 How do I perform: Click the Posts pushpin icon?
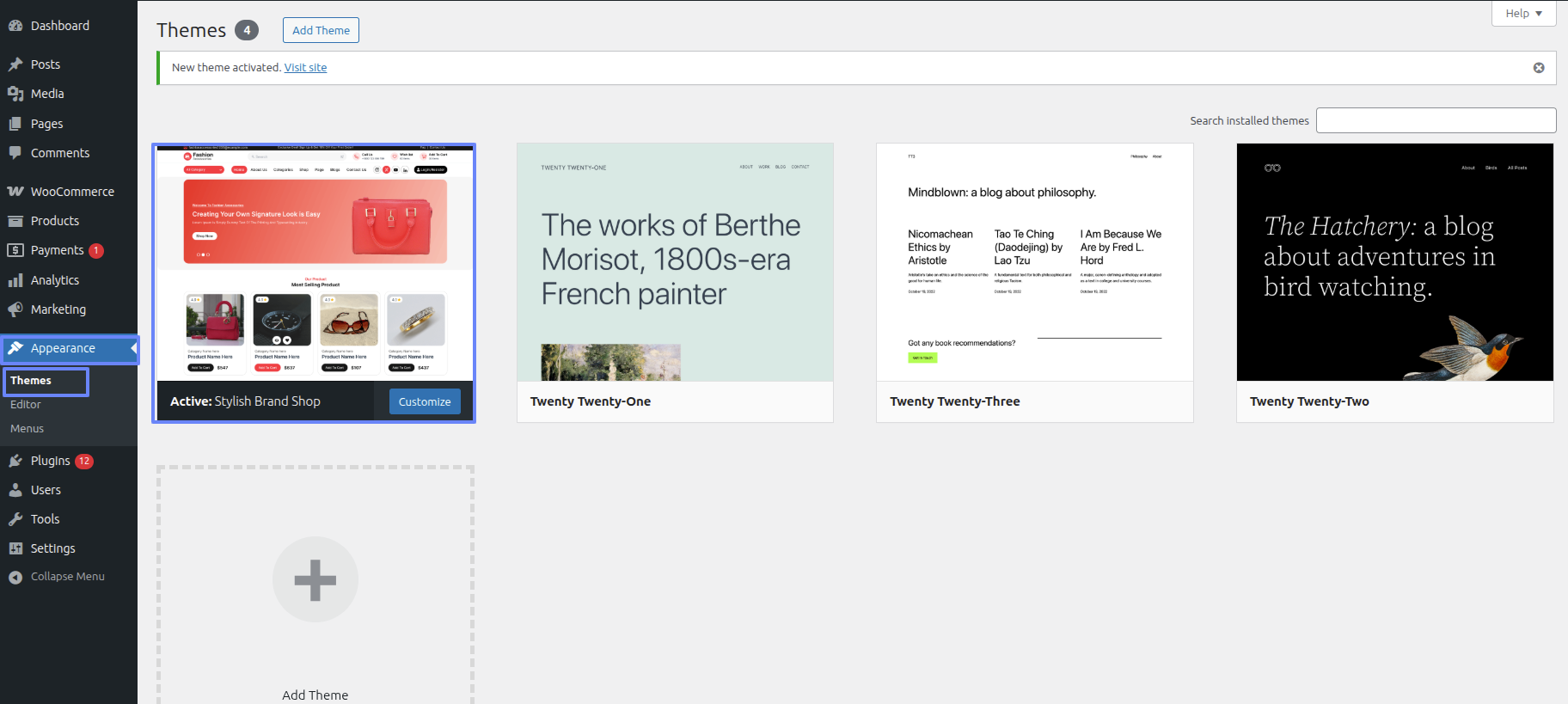(x=15, y=64)
